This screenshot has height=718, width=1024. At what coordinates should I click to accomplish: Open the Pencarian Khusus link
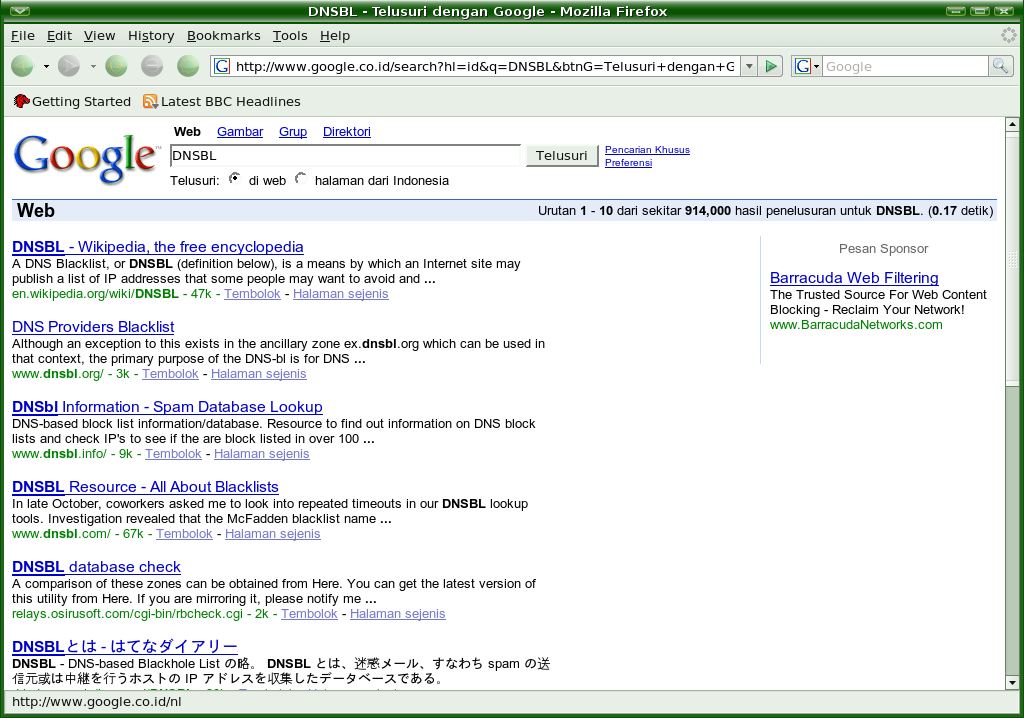coord(647,150)
